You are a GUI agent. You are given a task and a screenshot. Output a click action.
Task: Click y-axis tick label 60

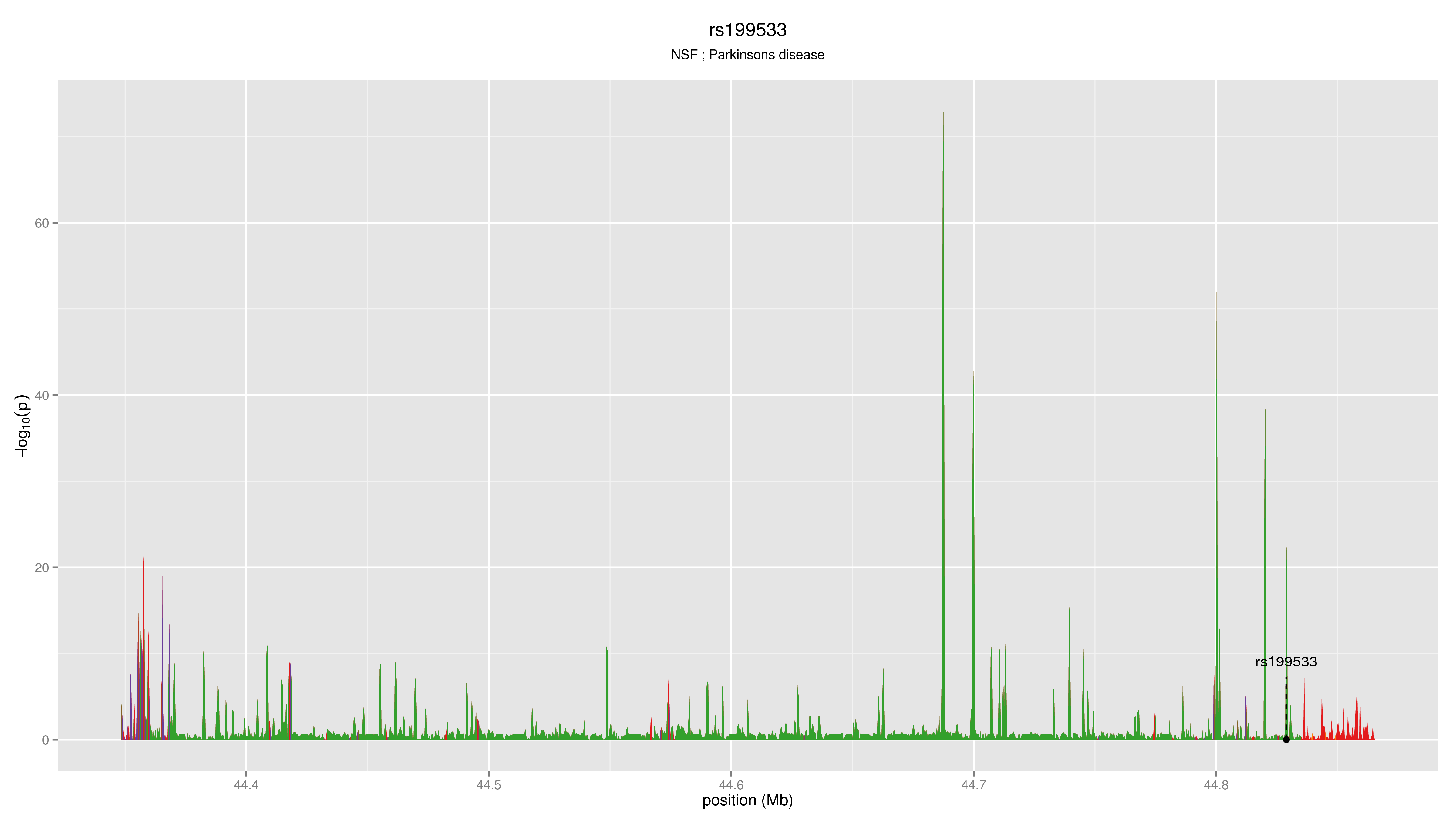coord(42,223)
